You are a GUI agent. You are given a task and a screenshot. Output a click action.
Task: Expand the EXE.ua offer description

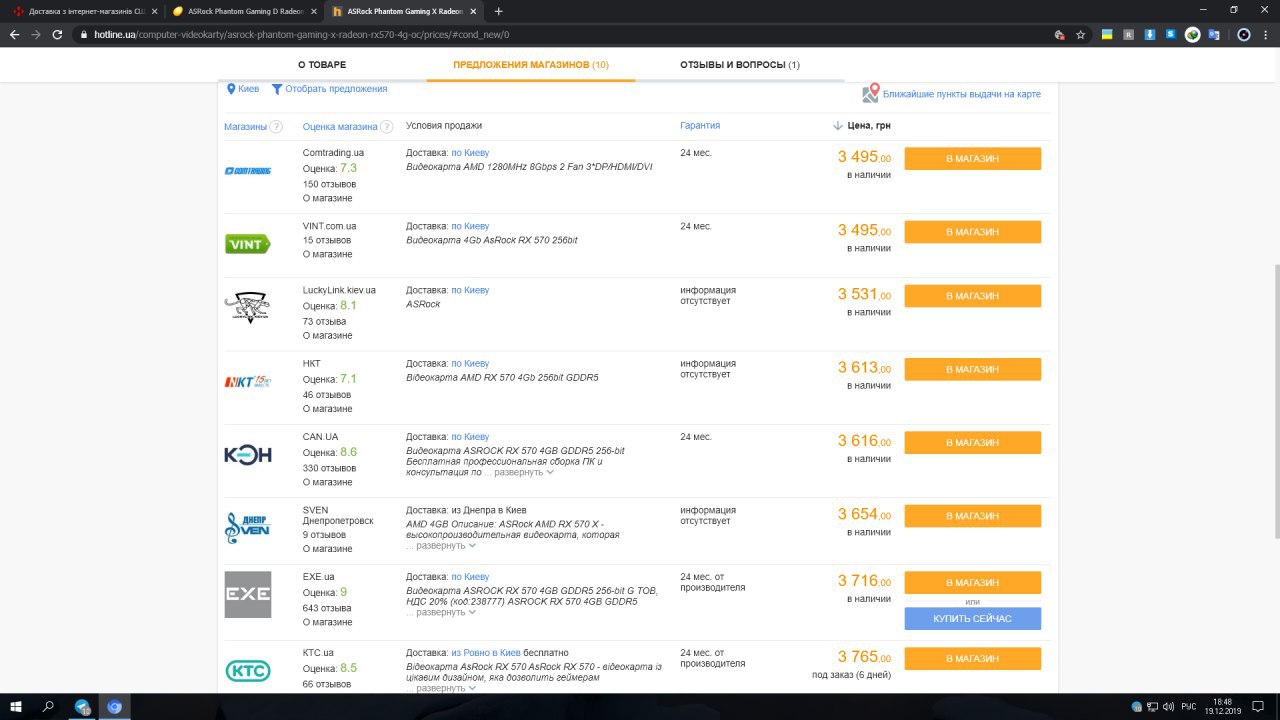445,612
